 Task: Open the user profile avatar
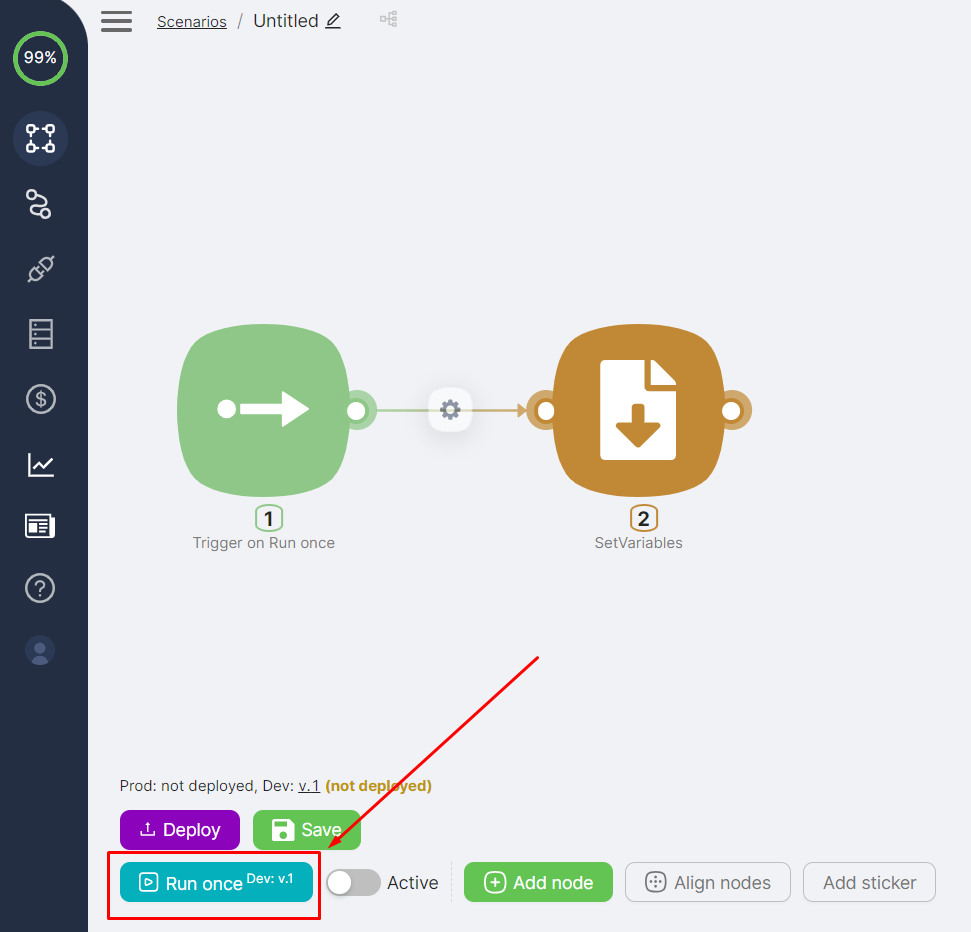tap(40, 651)
